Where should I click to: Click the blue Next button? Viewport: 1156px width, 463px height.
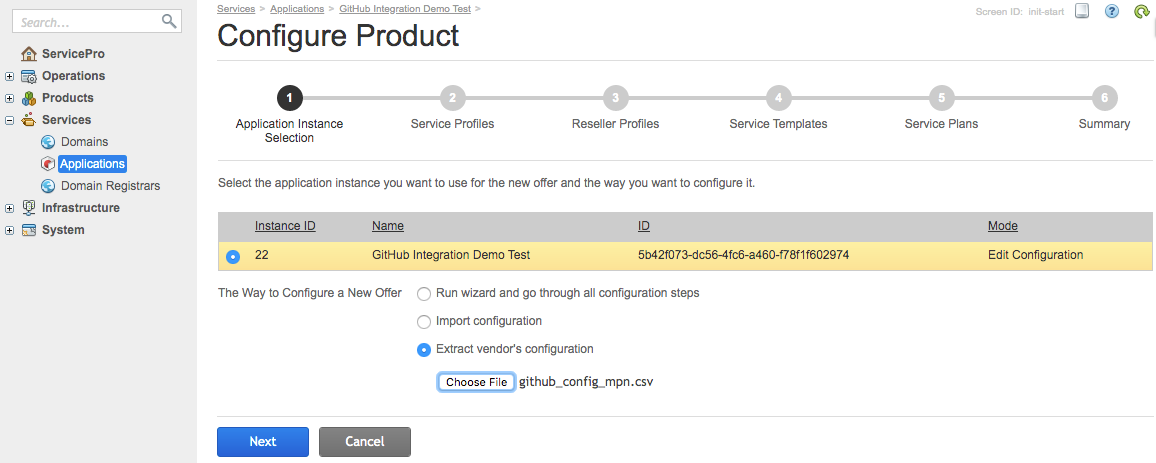pyautogui.click(x=262, y=442)
